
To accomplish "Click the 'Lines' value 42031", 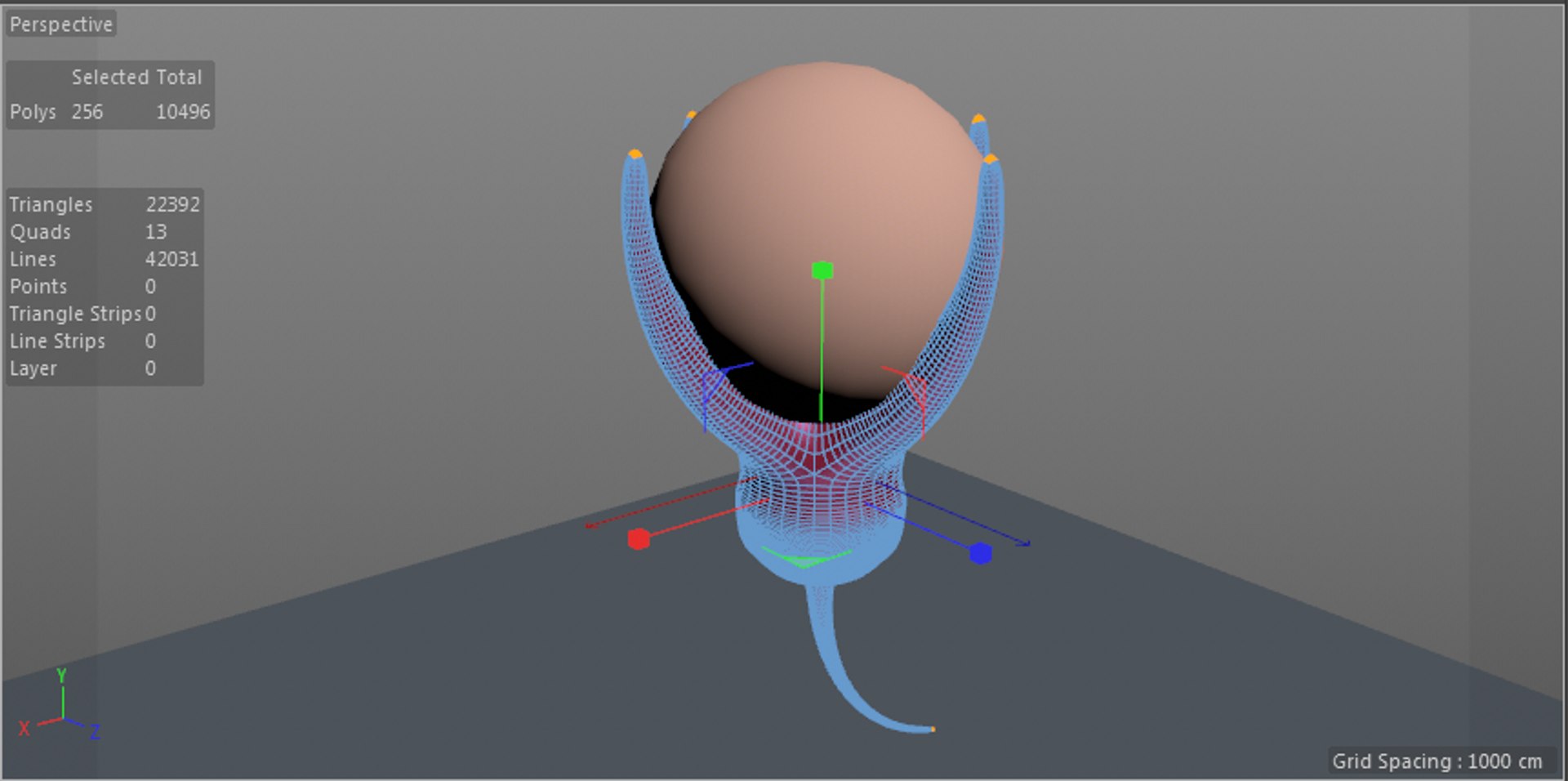I will (x=171, y=259).
